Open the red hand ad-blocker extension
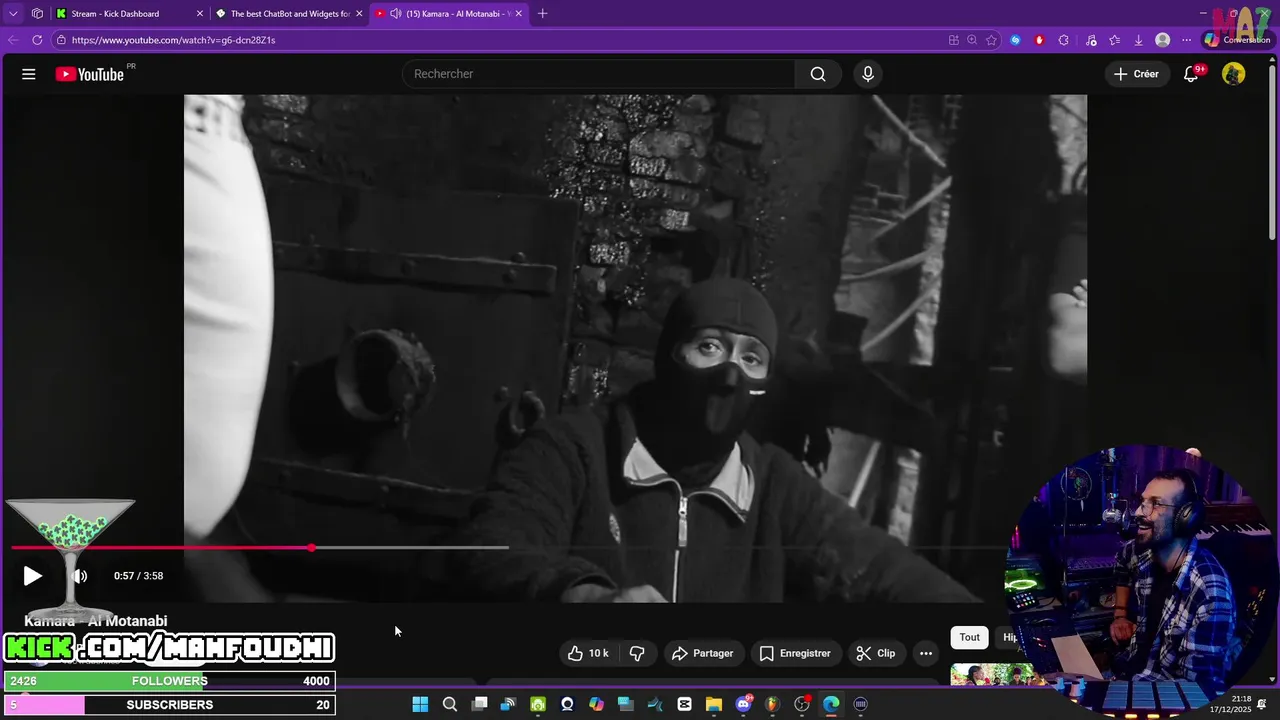Viewport: 1280px width, 720px height. pyautogui.click(x=1040, y=40)
